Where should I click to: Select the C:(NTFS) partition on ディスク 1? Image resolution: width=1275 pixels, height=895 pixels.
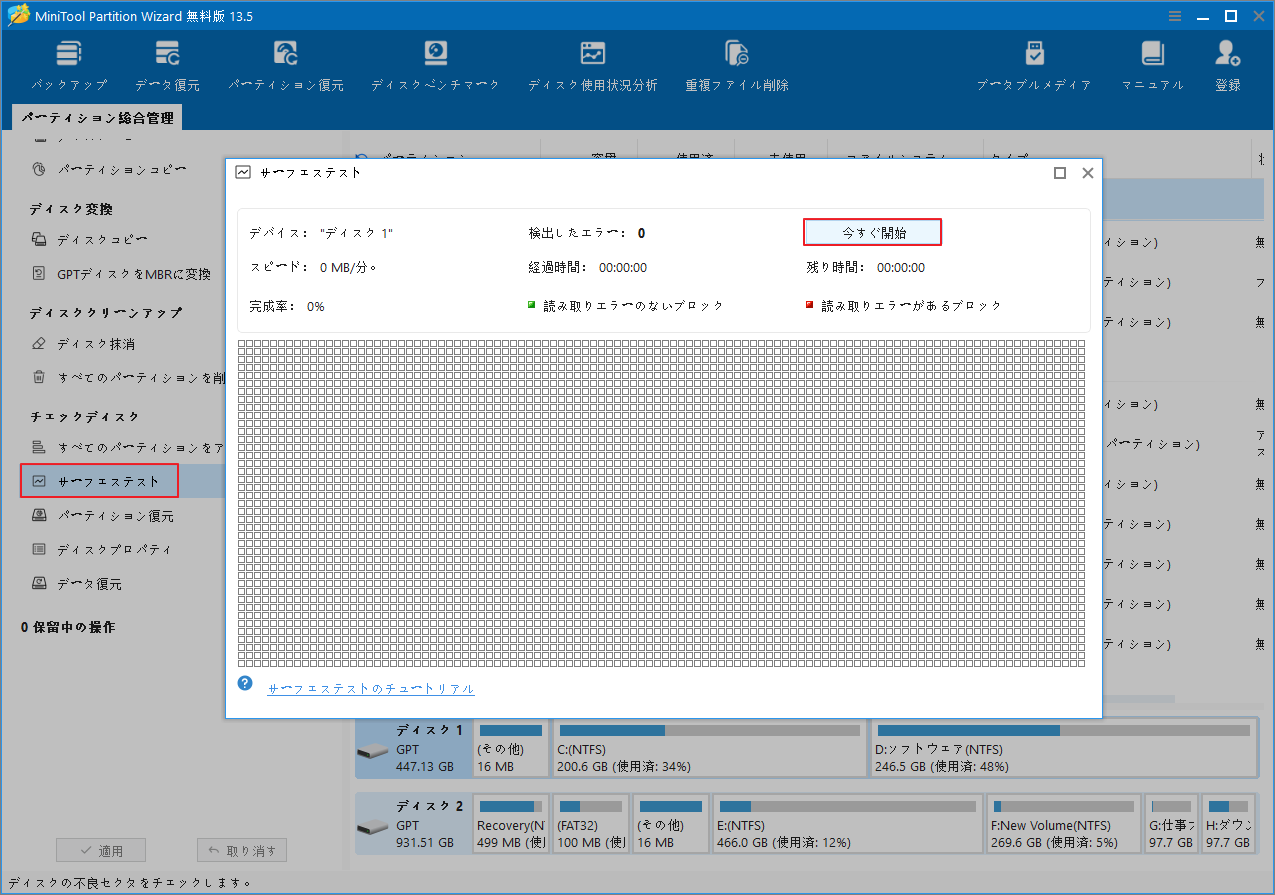[x=708, y=747]
